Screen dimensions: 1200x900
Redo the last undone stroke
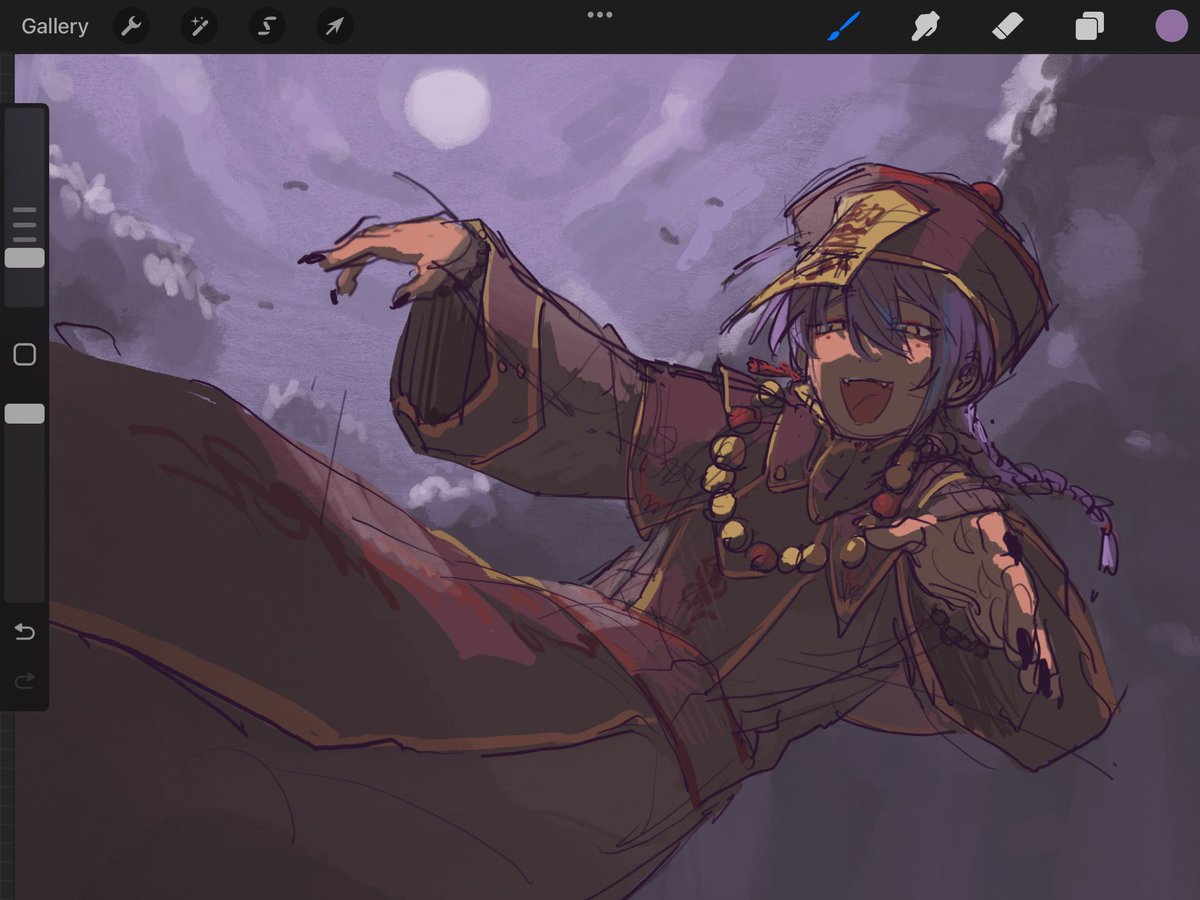click(x=25, y=681)
